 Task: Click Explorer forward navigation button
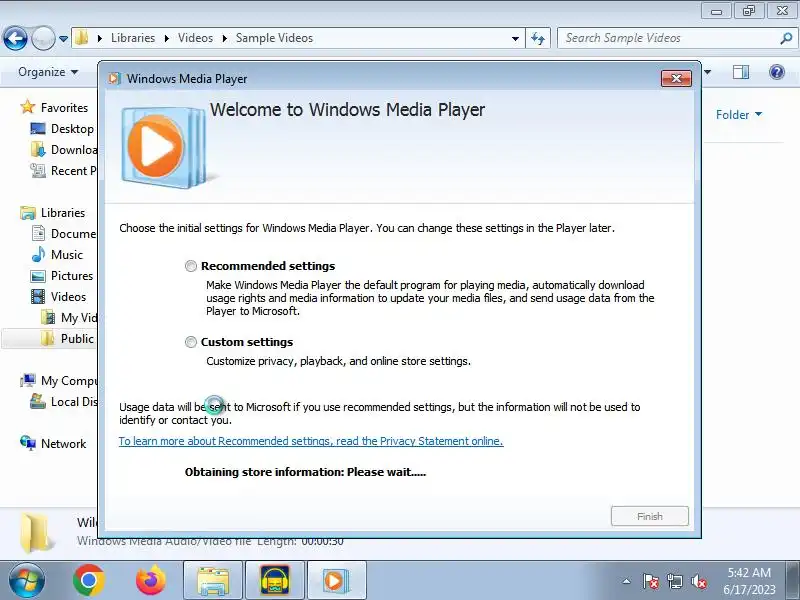pos(43,38)
